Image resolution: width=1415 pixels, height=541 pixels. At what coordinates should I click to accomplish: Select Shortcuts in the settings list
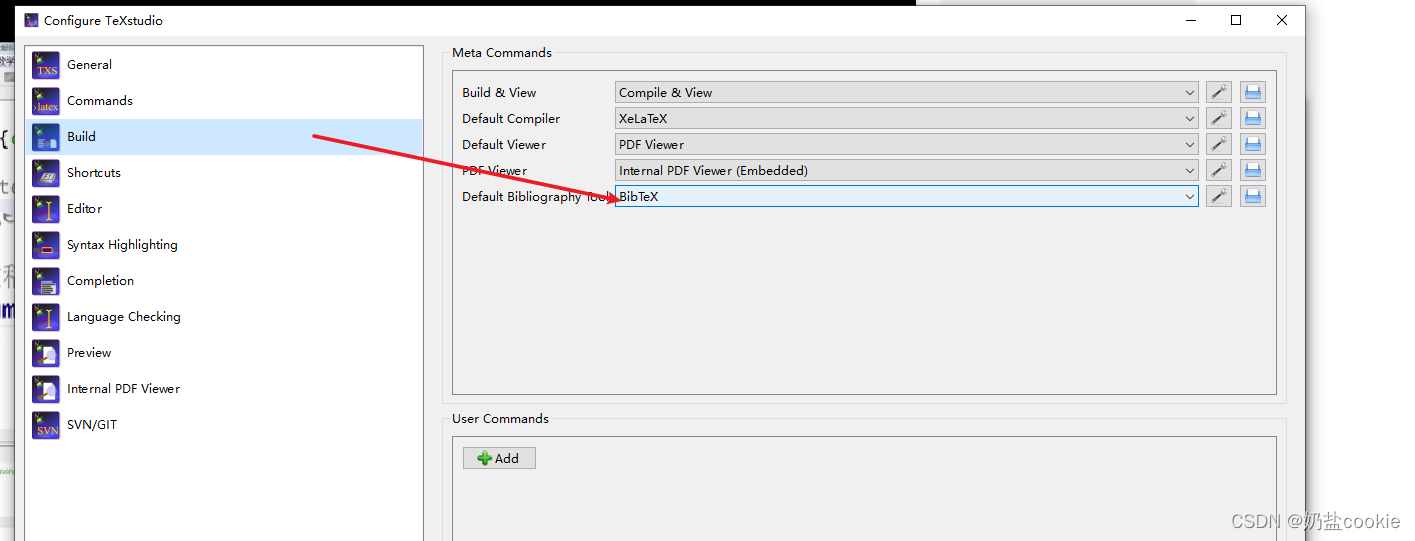224,173
